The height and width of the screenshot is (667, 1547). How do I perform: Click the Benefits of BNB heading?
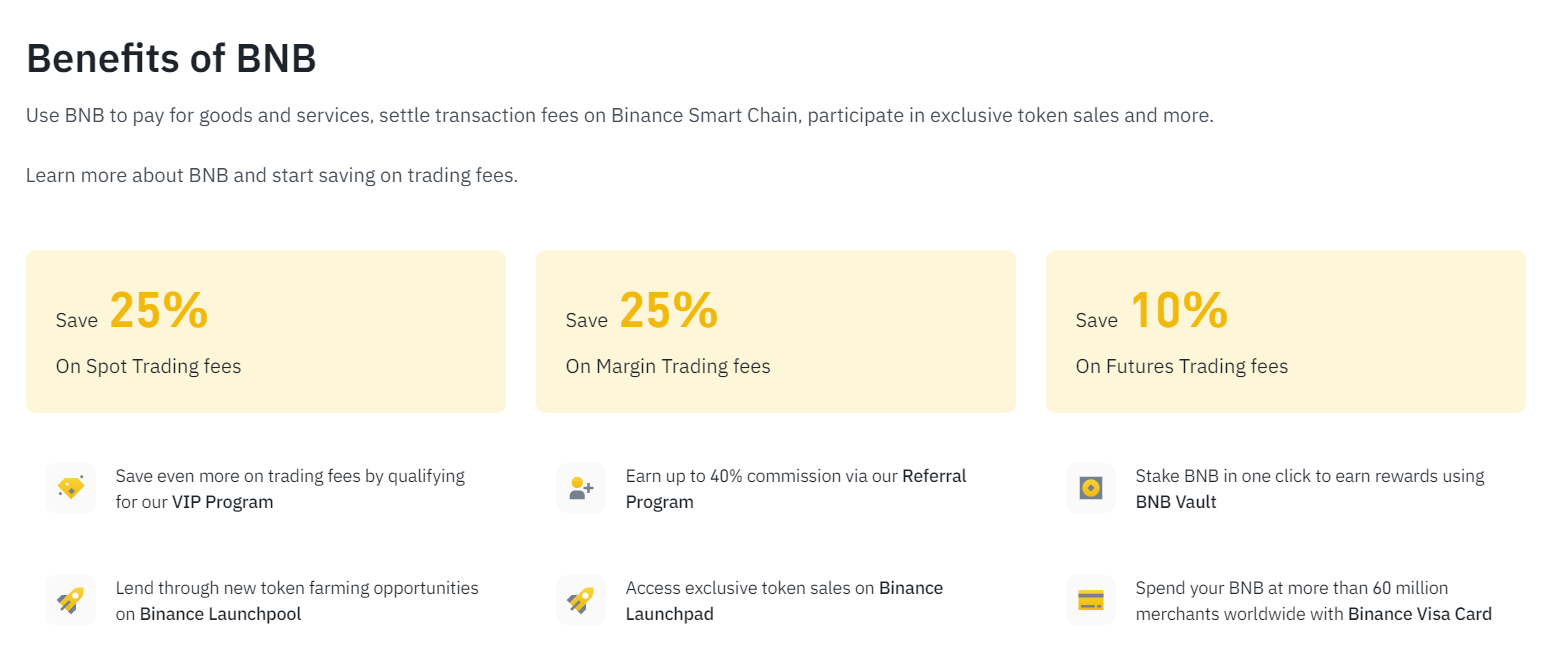pyautogui.click(x=171, y=58)
